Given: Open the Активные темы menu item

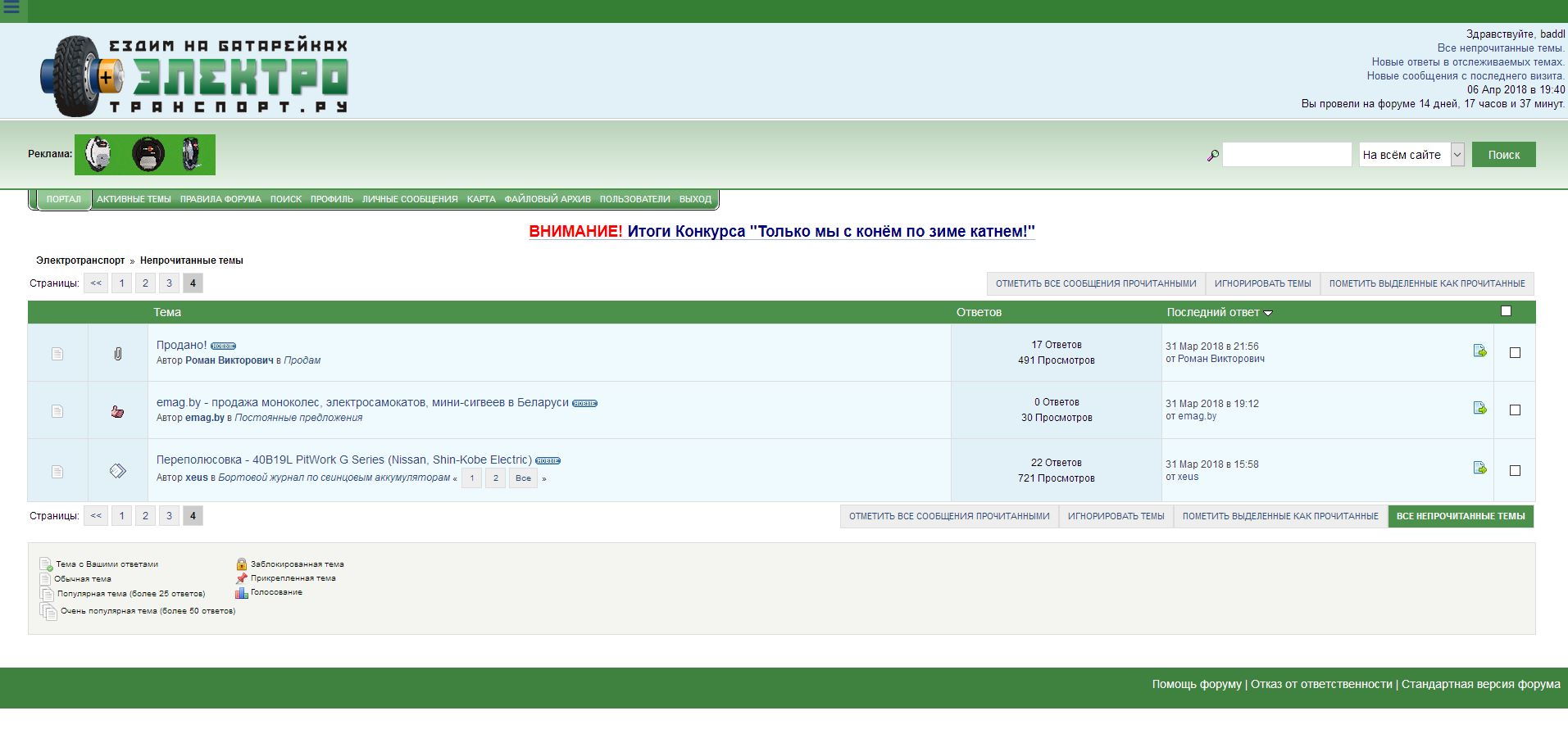Looking at the screenshot, I should click(x=134, y=199).
